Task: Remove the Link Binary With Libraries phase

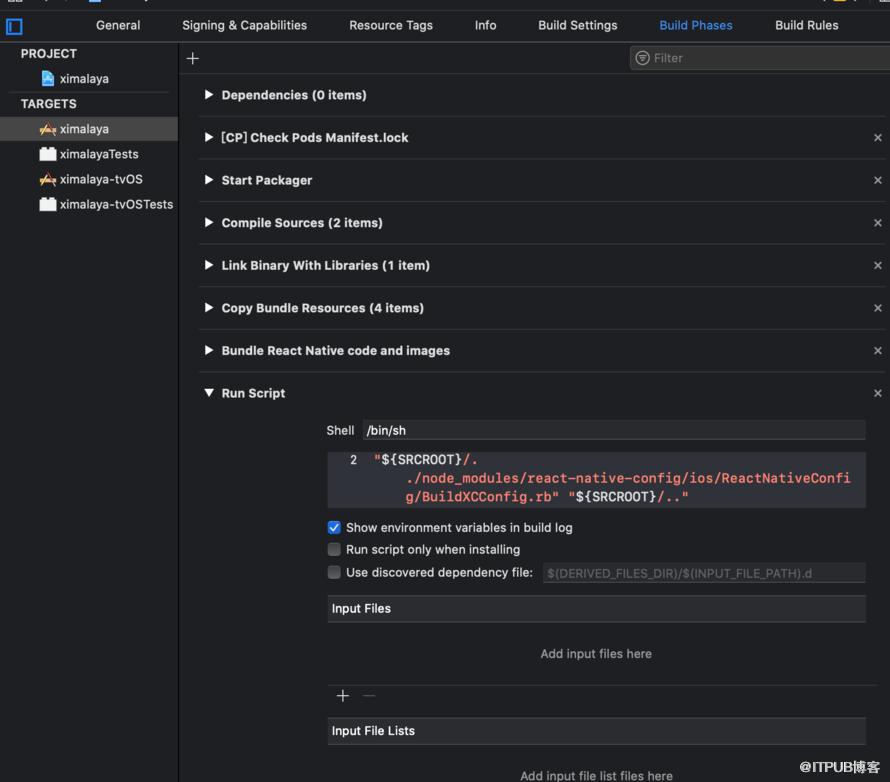Action: coord(878,266)
